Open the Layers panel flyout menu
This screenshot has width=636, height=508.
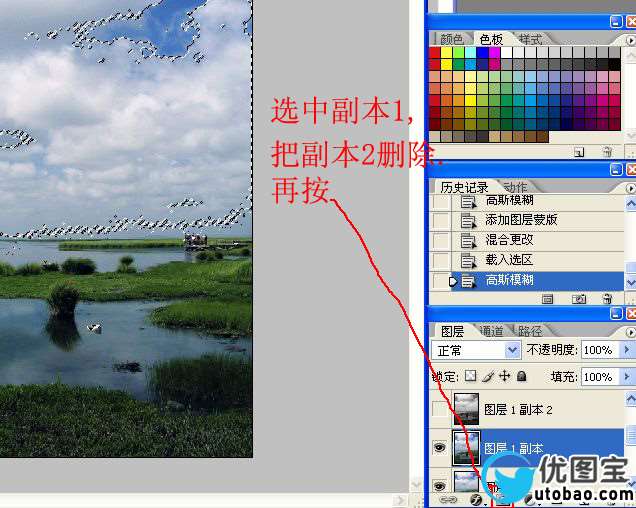[630, 332]
